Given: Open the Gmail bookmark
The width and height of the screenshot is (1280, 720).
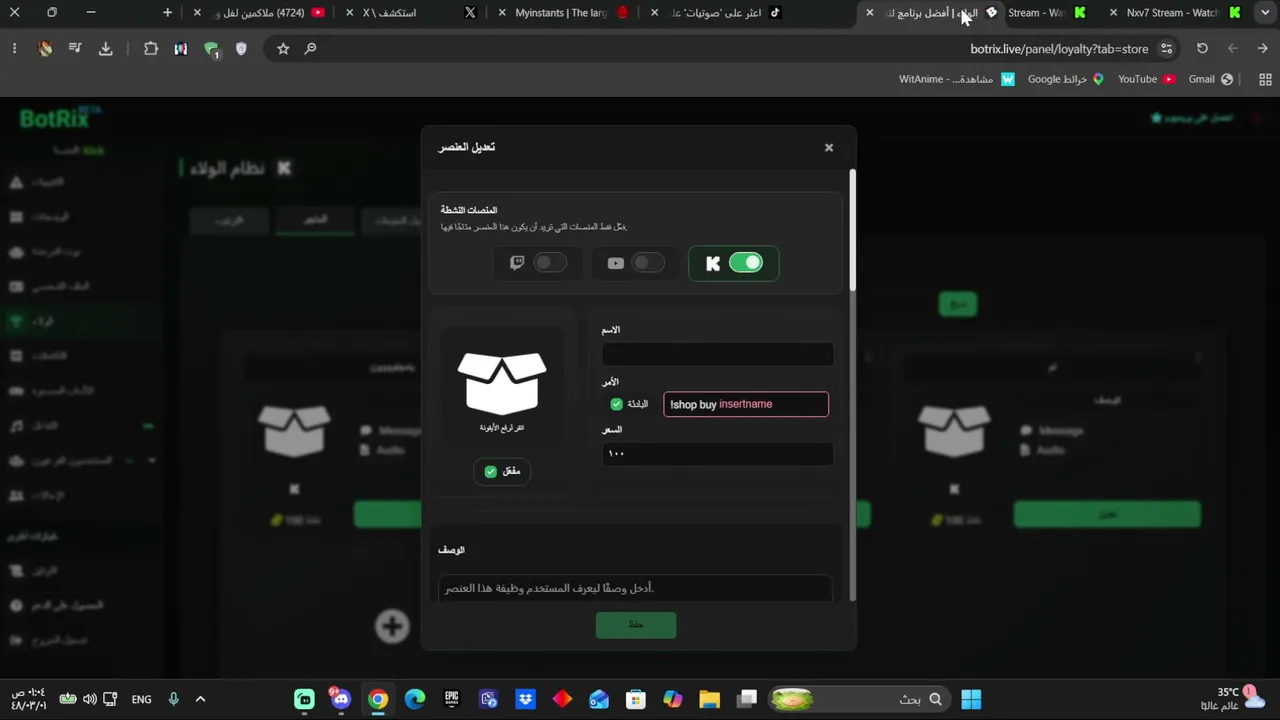Looking at the screenshot, I should point(1210,79).
